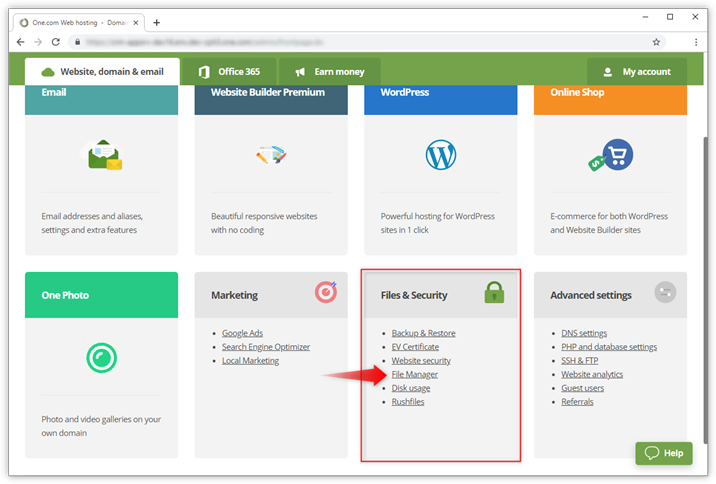This screenshot has width=716, height=484.
Task: Open the Rushfiles link
Action: click(408, 402)
